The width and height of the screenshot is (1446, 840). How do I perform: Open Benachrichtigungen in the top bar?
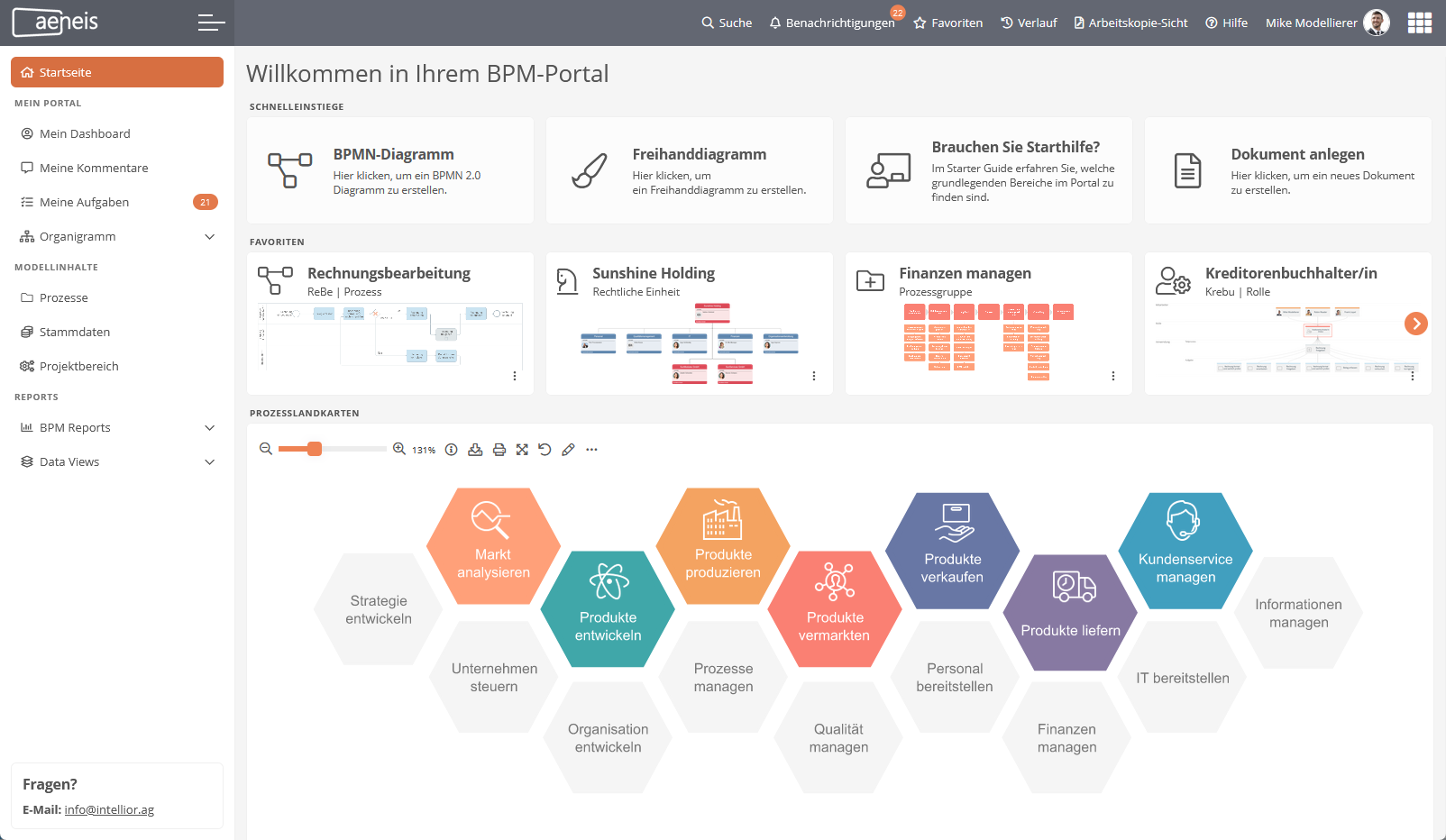coord(831,23)
